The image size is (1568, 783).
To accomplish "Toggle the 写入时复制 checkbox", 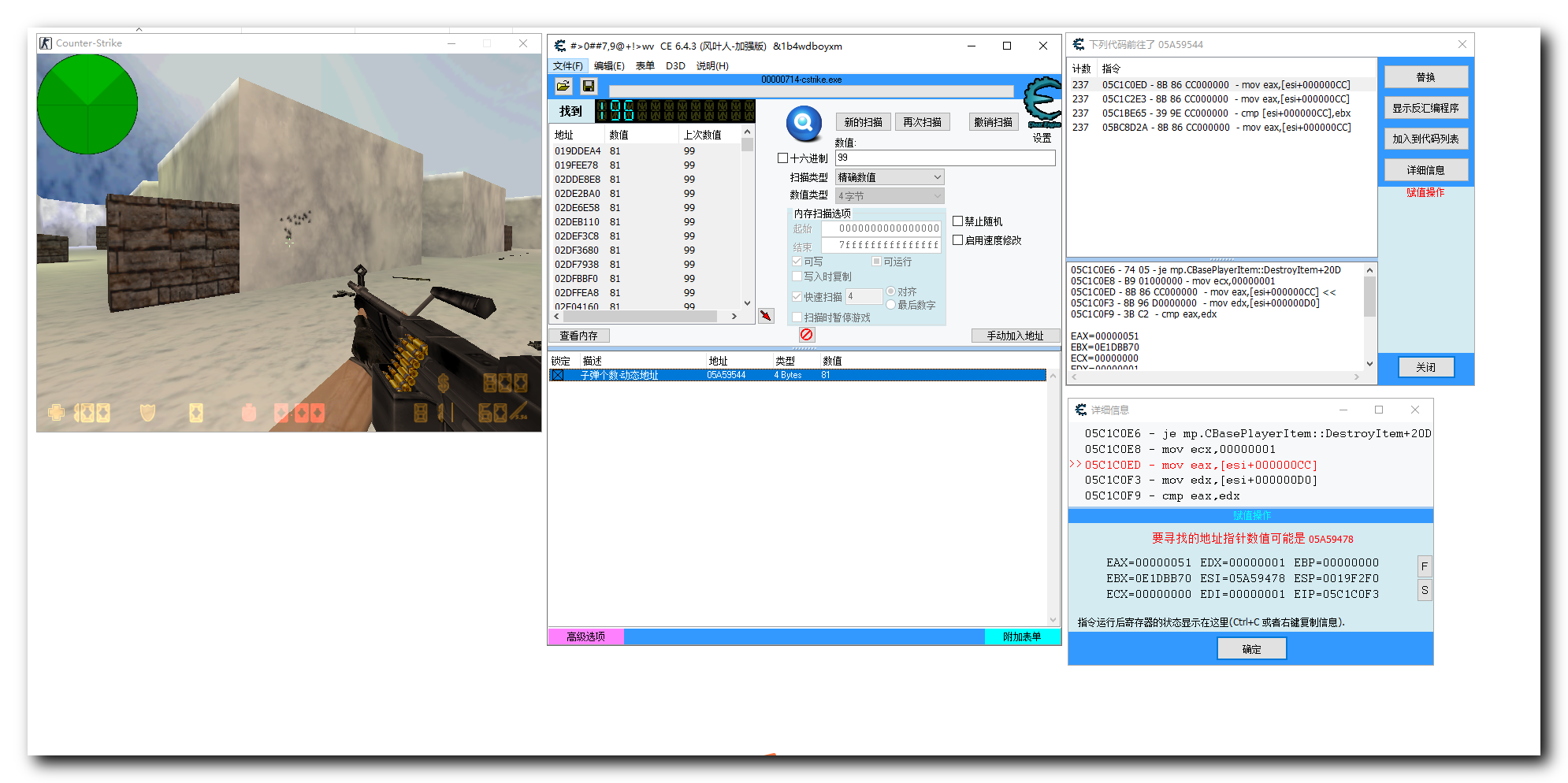I will click(797, 276).
